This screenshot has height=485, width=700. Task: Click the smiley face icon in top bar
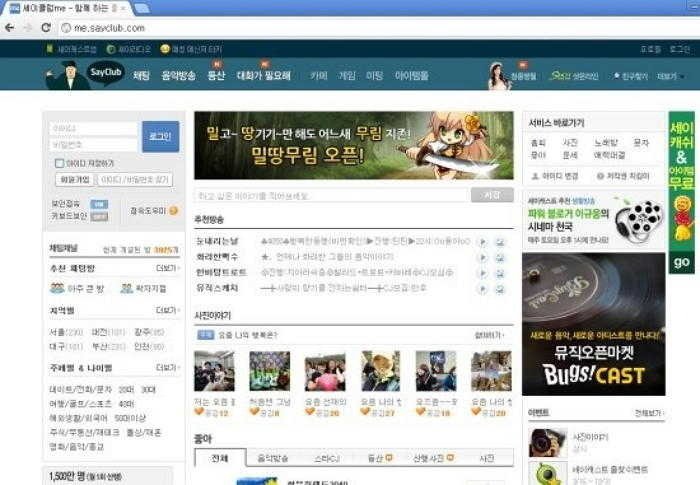tap(164, 49)
